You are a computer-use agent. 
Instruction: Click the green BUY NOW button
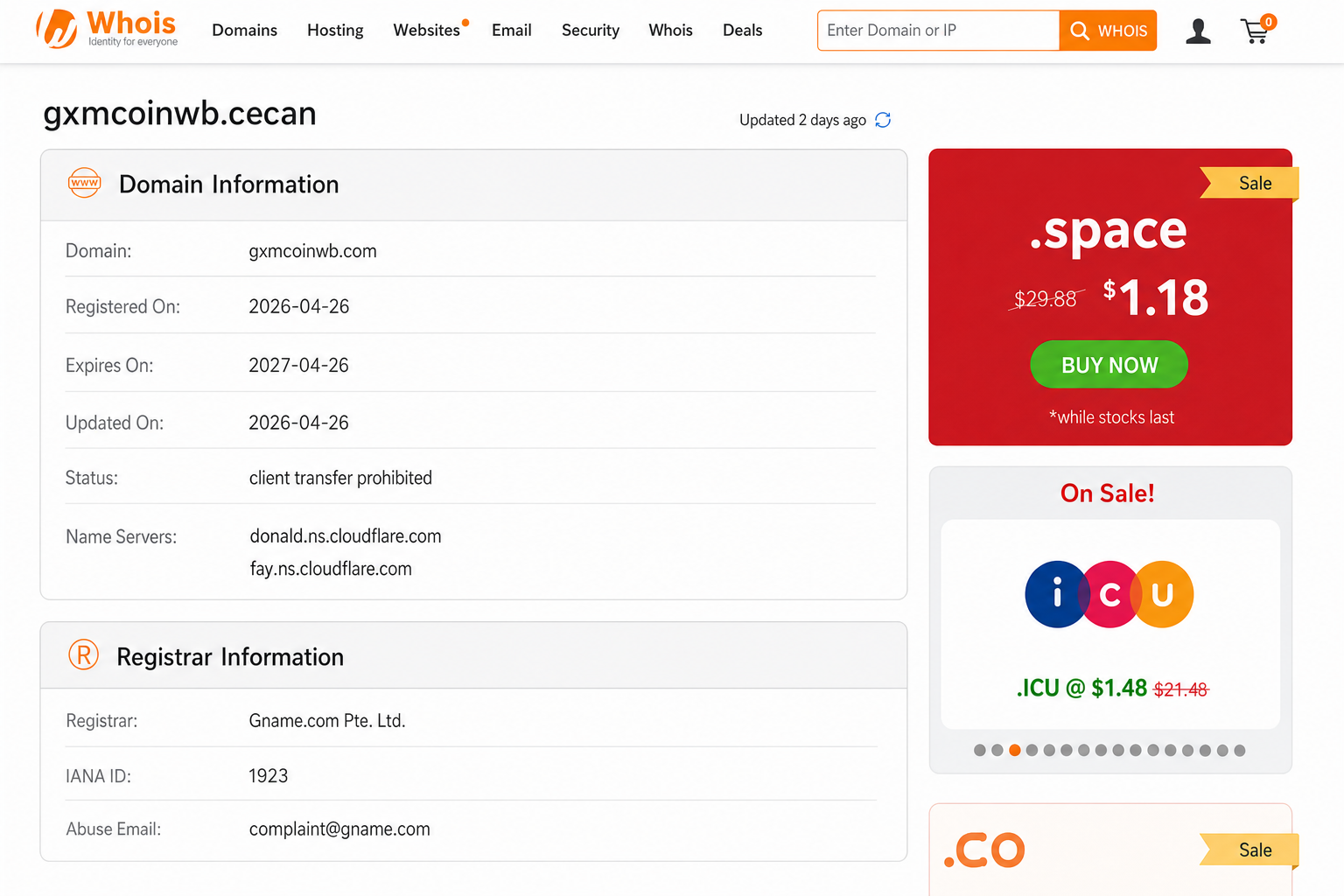click(x=1109, y=365)
